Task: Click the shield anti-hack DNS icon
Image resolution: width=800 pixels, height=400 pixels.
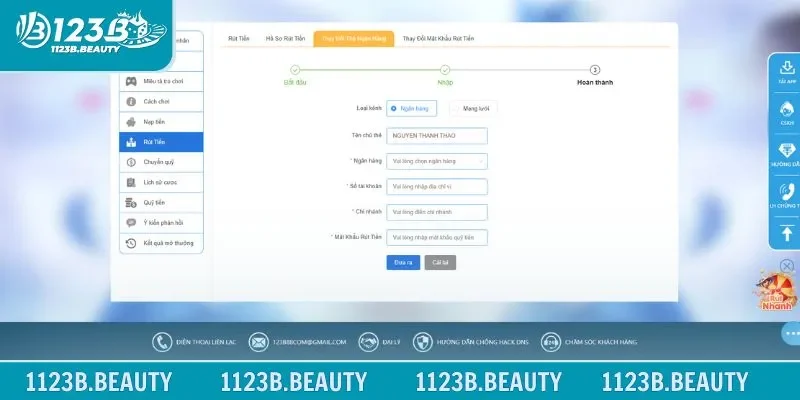Action: tap(424, 342)
